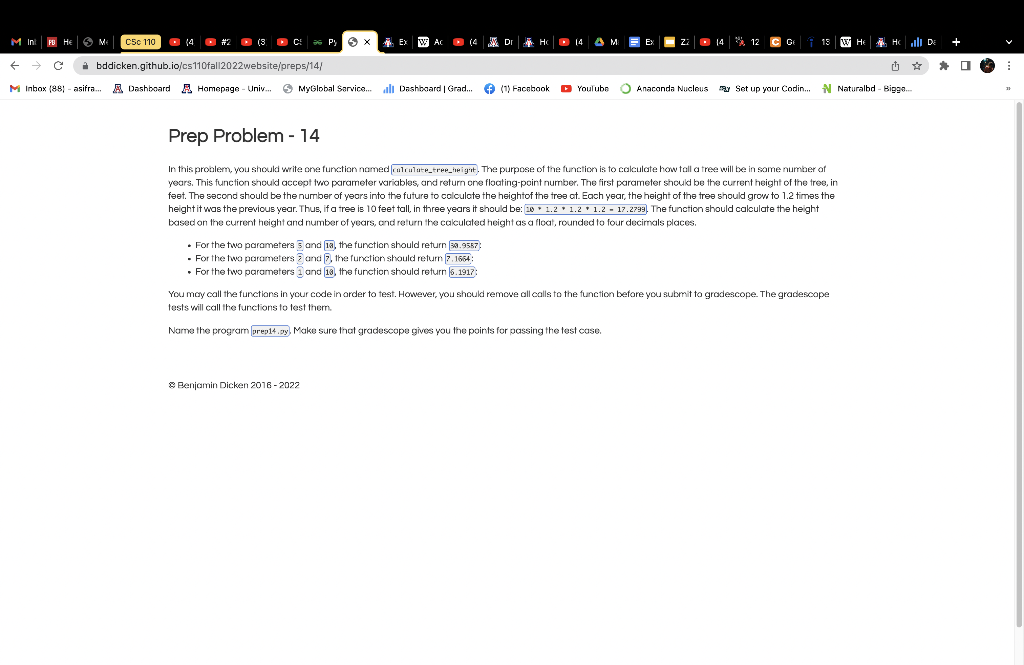Open the side panel icon

[x=966, y=66]
